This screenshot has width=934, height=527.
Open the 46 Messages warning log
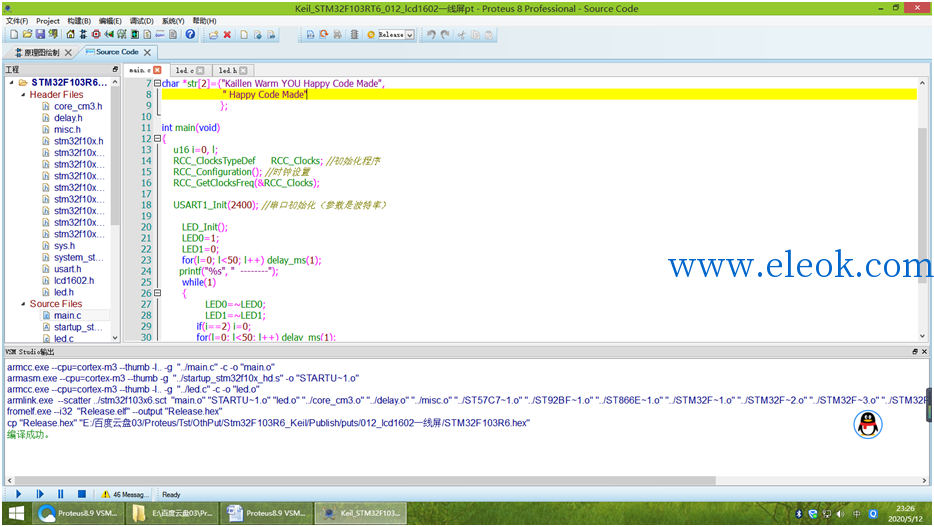pyautogui.click(x=123, y=494)
